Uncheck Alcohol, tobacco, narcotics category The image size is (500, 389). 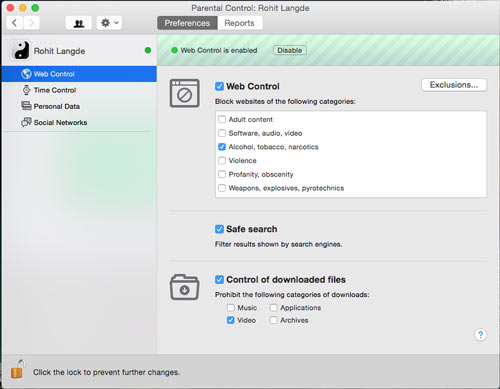click(222, 147)
